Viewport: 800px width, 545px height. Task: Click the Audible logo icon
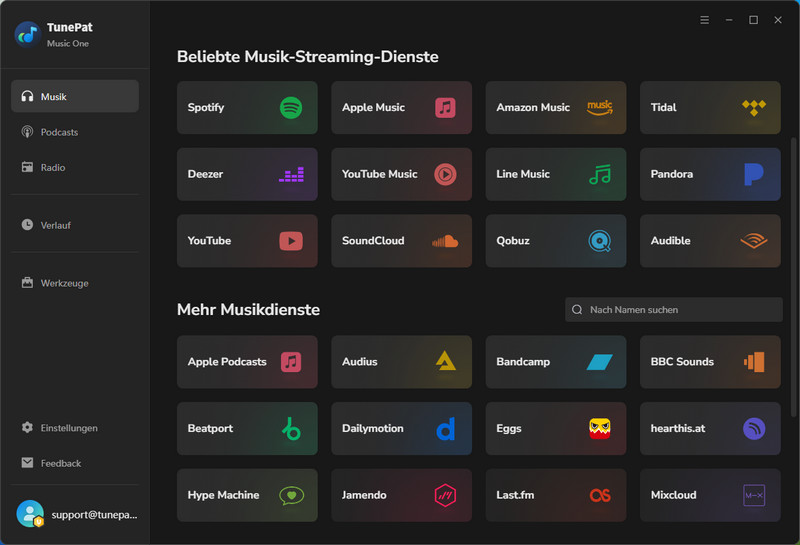click(x=754, y=241)
